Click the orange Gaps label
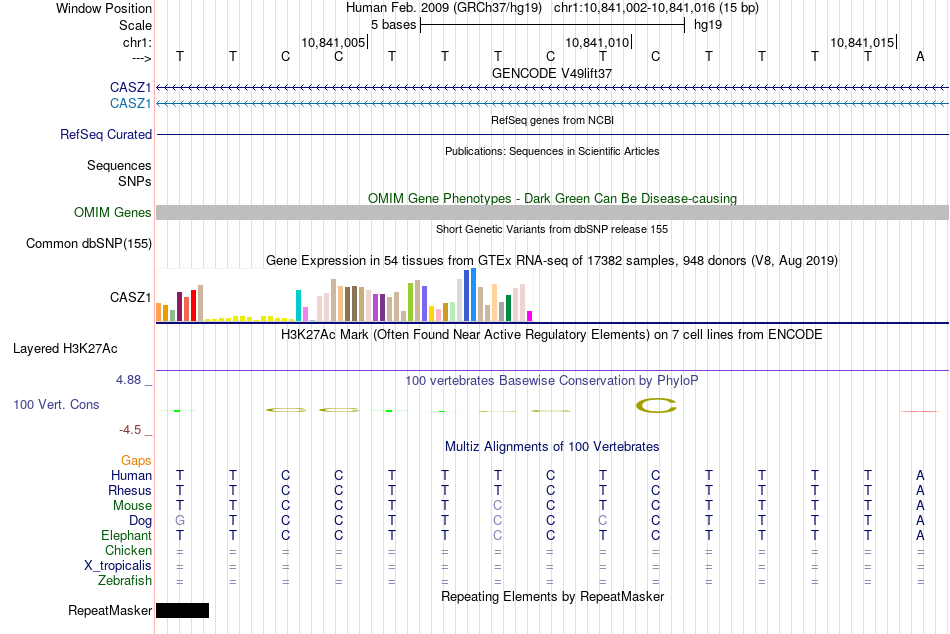Screen dimensions: 950x634 pos(136,461)
